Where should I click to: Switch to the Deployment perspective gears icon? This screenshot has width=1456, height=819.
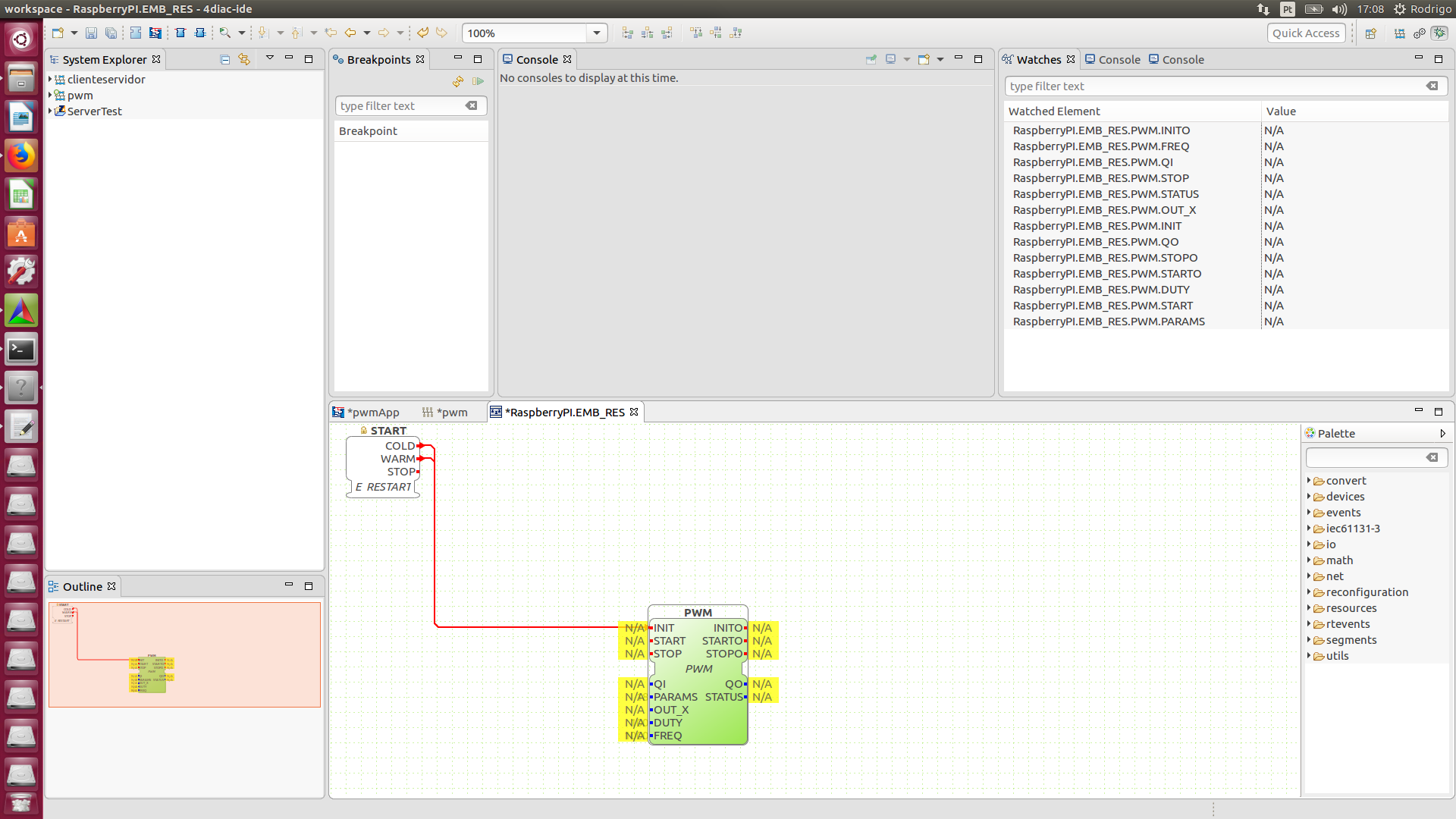click(1420, 33)
